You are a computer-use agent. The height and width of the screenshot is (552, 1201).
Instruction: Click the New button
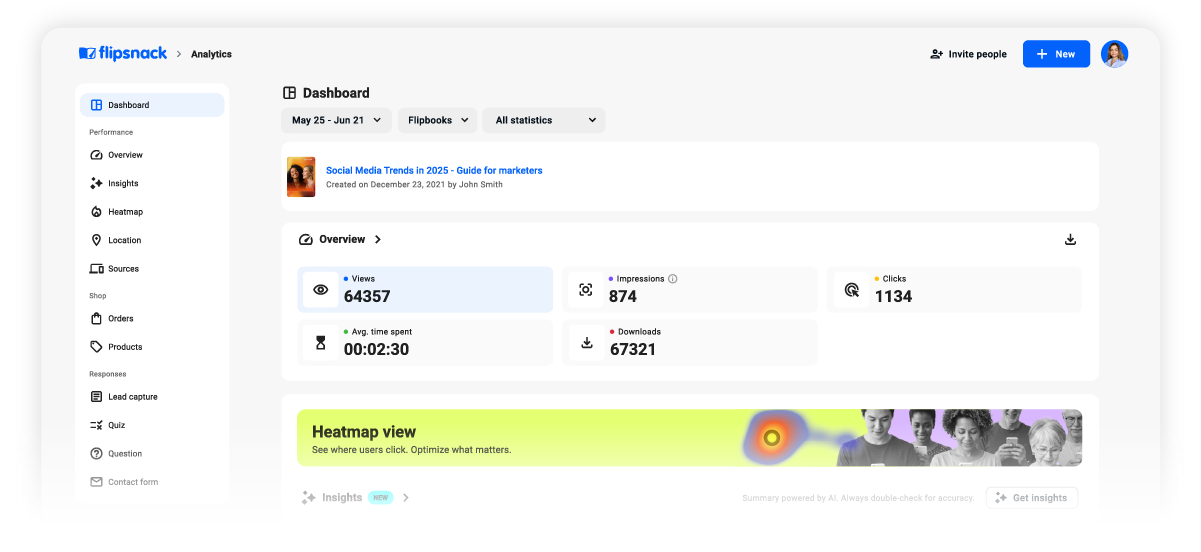tap(1055, 54)
